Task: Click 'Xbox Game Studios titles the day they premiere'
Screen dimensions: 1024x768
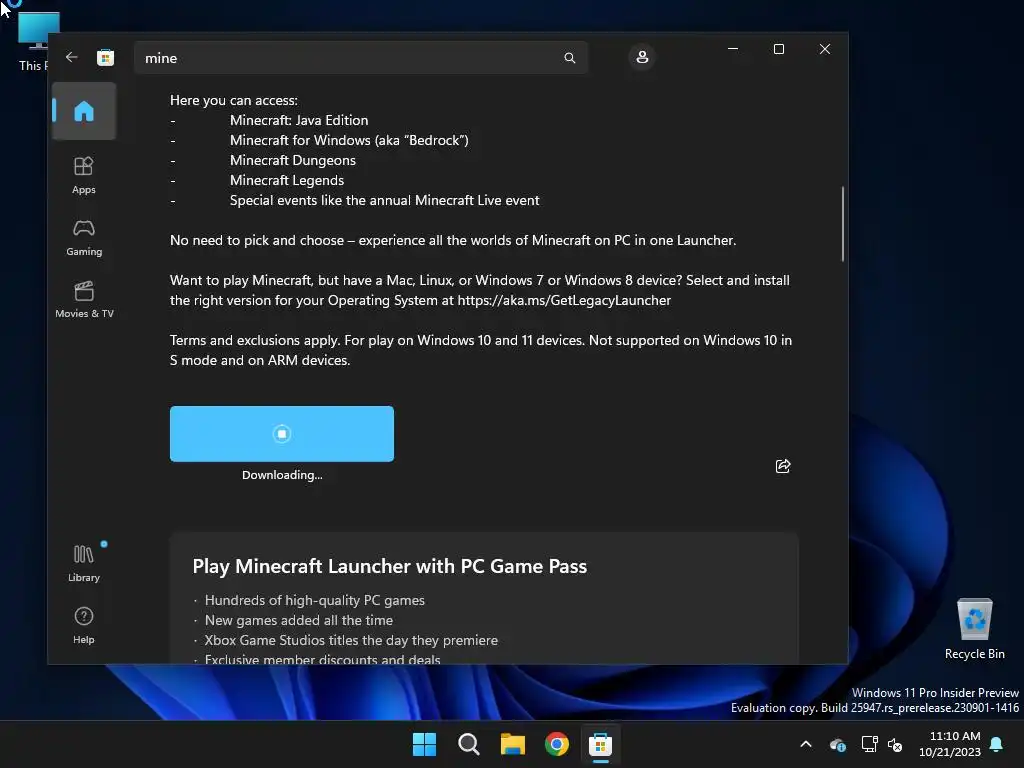Action: [x=351, y=640]
